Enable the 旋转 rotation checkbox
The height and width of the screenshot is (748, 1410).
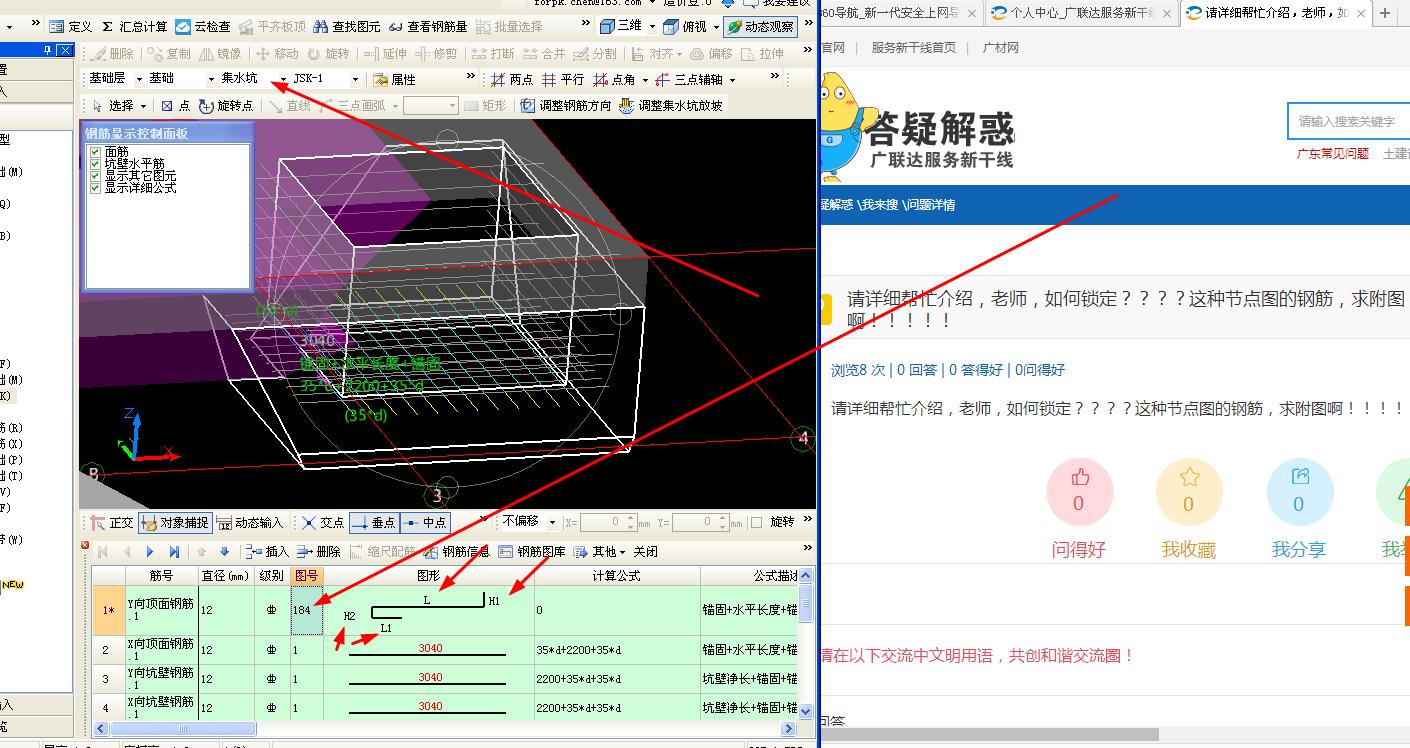click(x=757, y=522)
